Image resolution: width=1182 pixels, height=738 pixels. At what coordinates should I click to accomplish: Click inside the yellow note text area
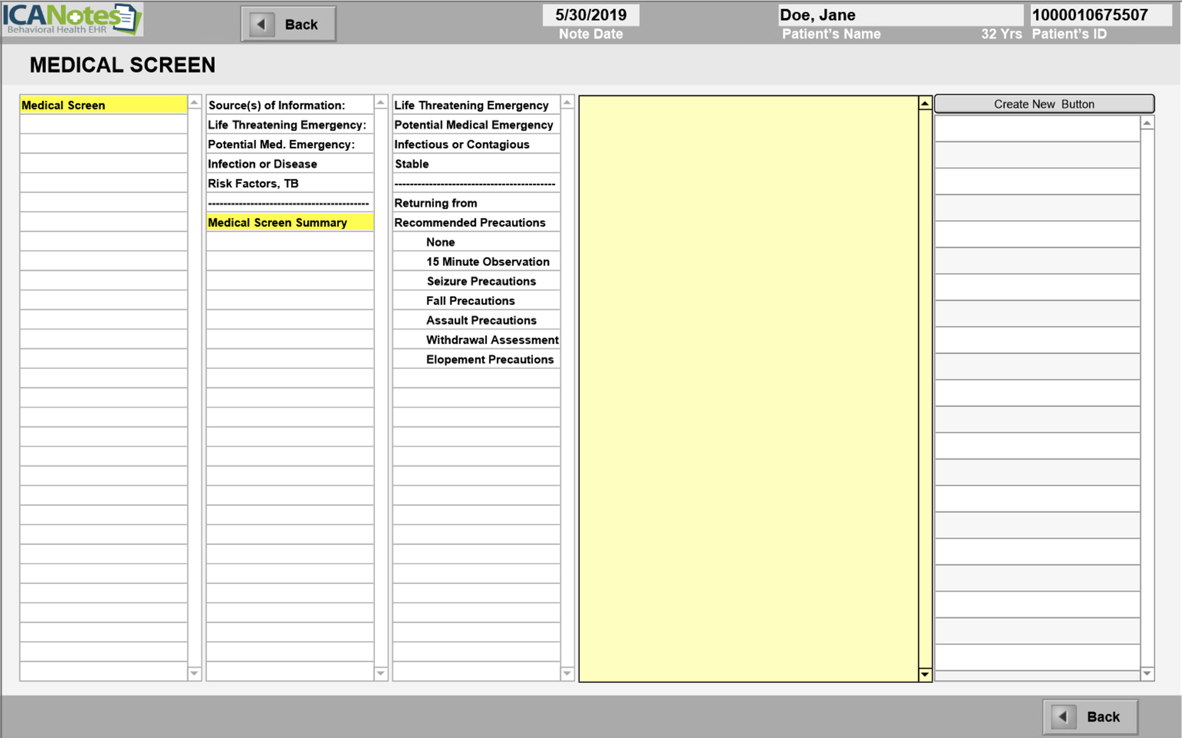pos(747,388)
